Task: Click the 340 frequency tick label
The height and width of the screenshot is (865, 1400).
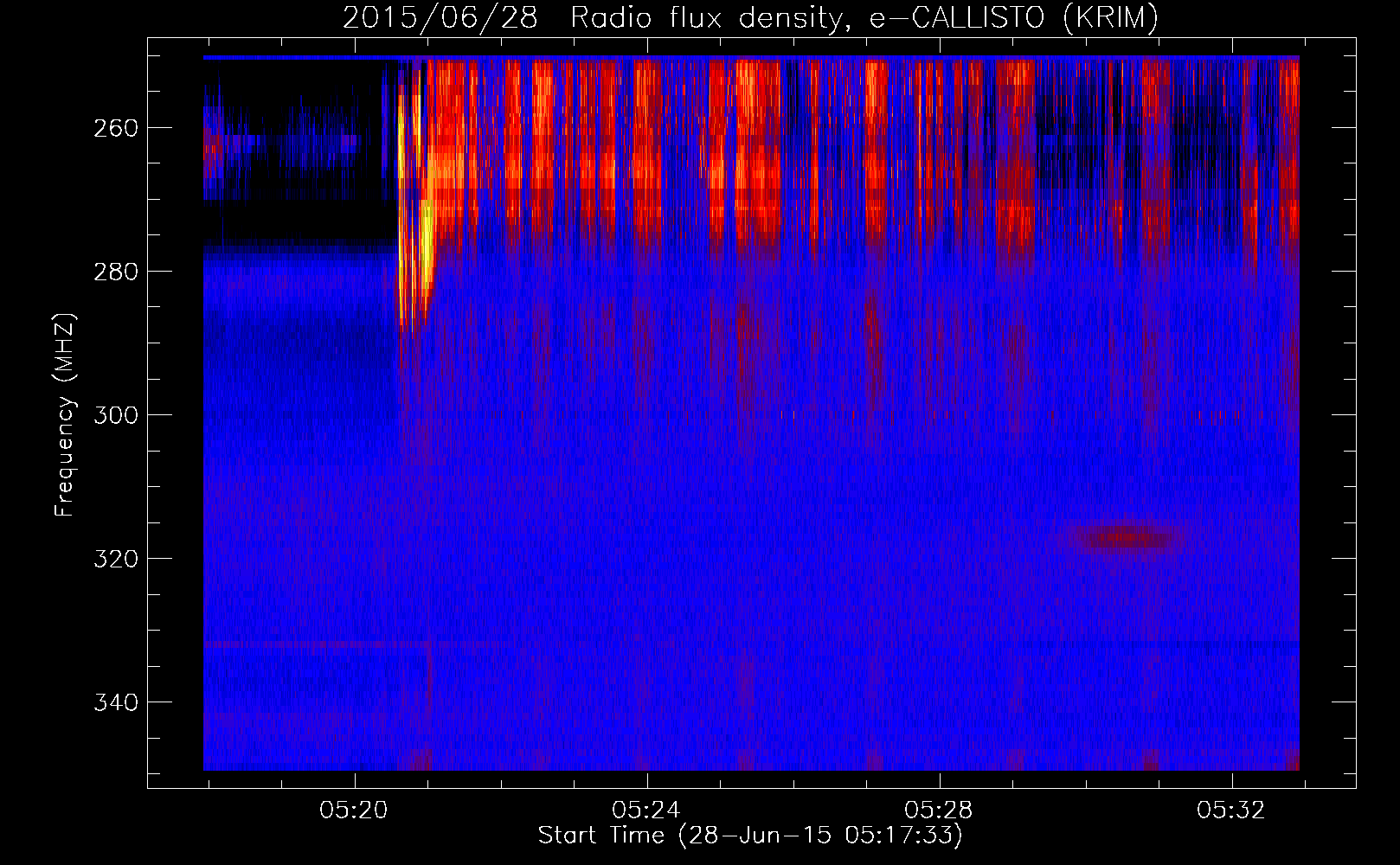Action: point(115,702)
